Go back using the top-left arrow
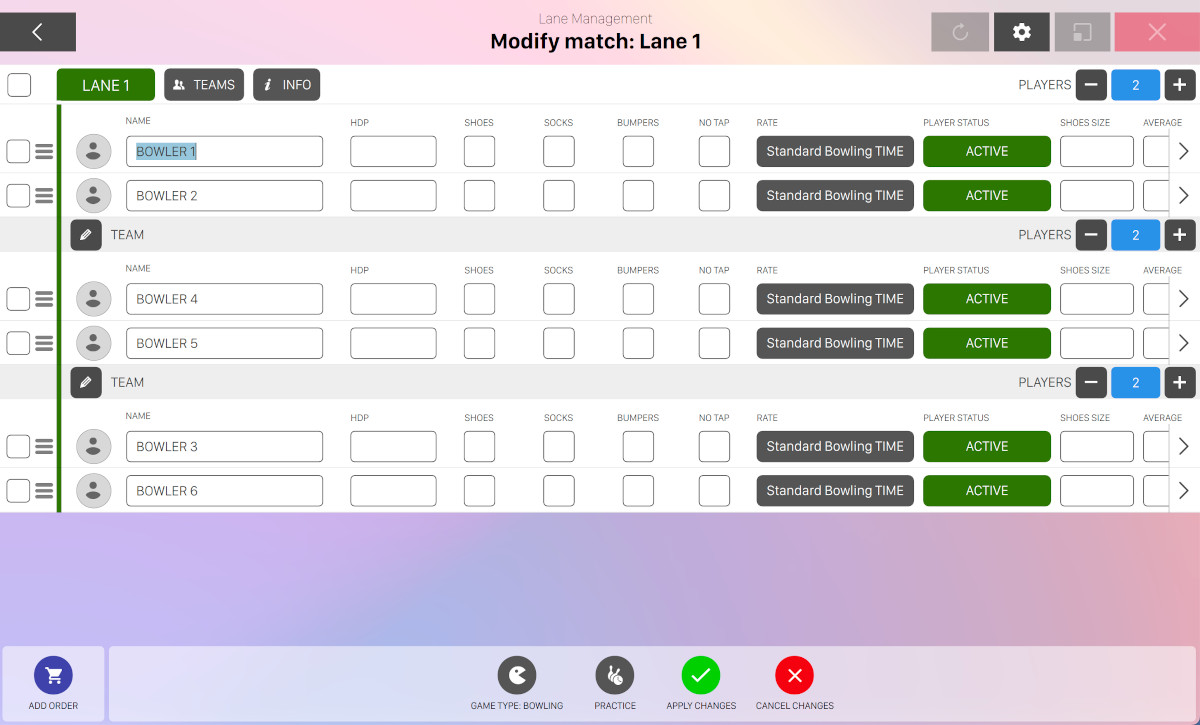This screenshot has height=725, width=1200. (x=38, y=32)
